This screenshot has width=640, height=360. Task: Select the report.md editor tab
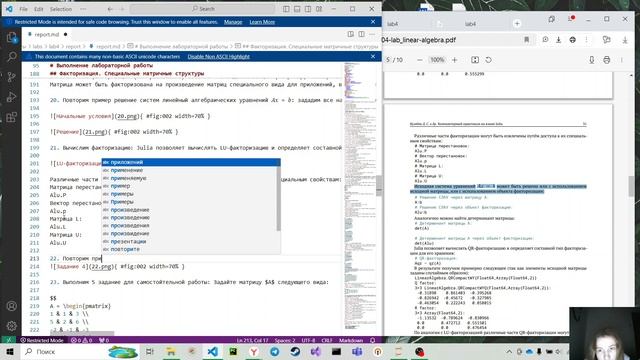tap(46, 34)
